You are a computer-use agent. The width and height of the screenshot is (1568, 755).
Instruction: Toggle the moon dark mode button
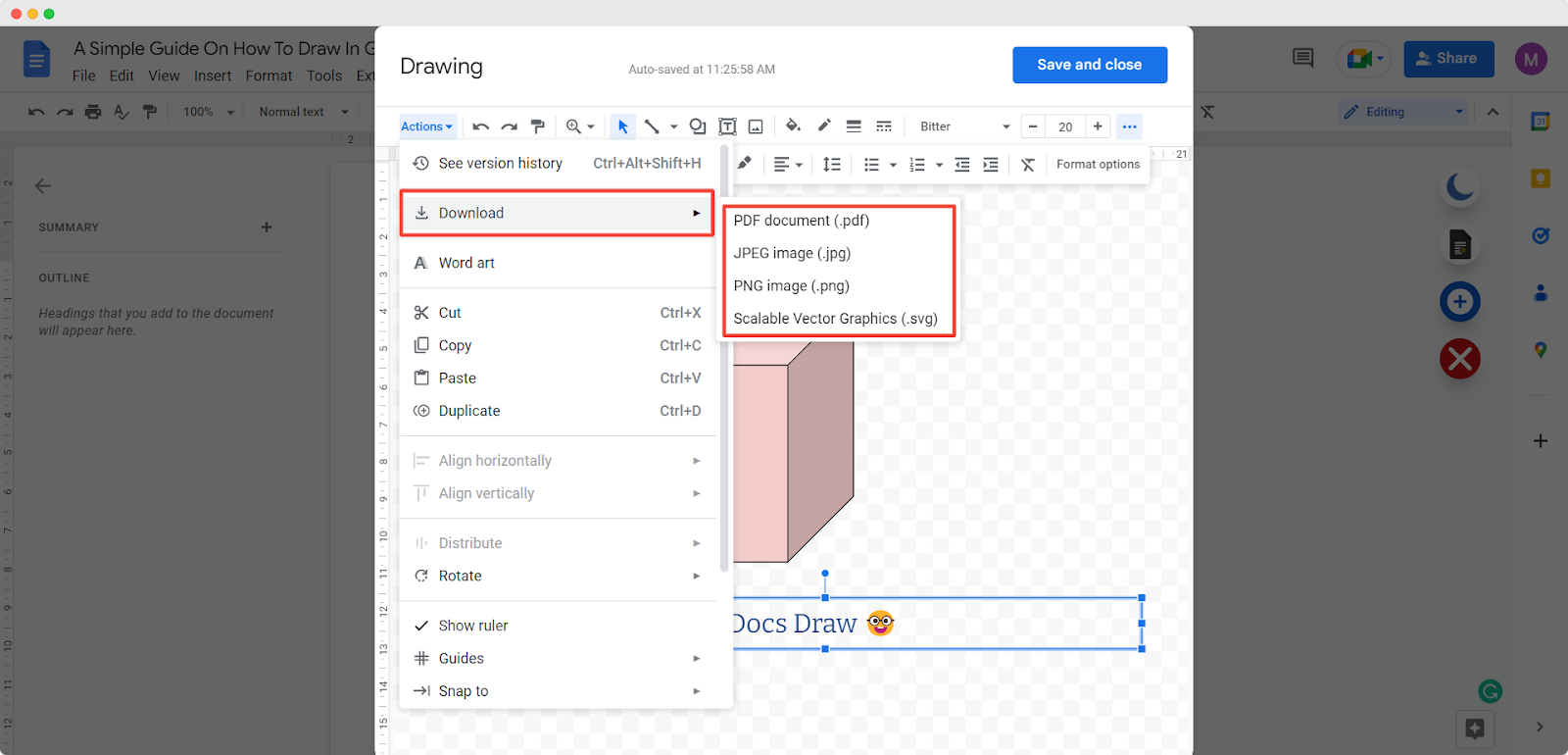1460,185
